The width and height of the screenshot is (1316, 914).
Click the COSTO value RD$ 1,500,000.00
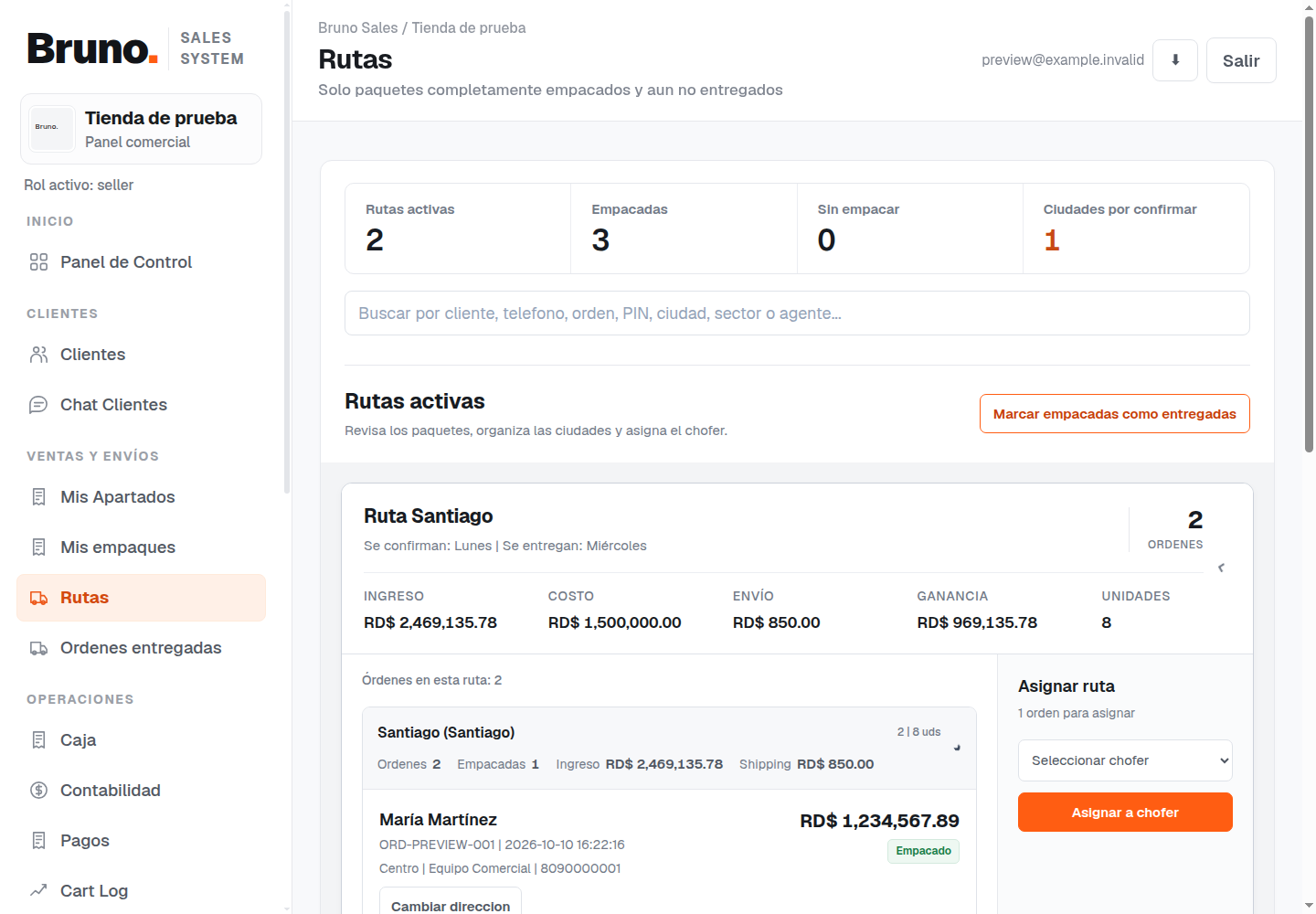coord(615,622)
